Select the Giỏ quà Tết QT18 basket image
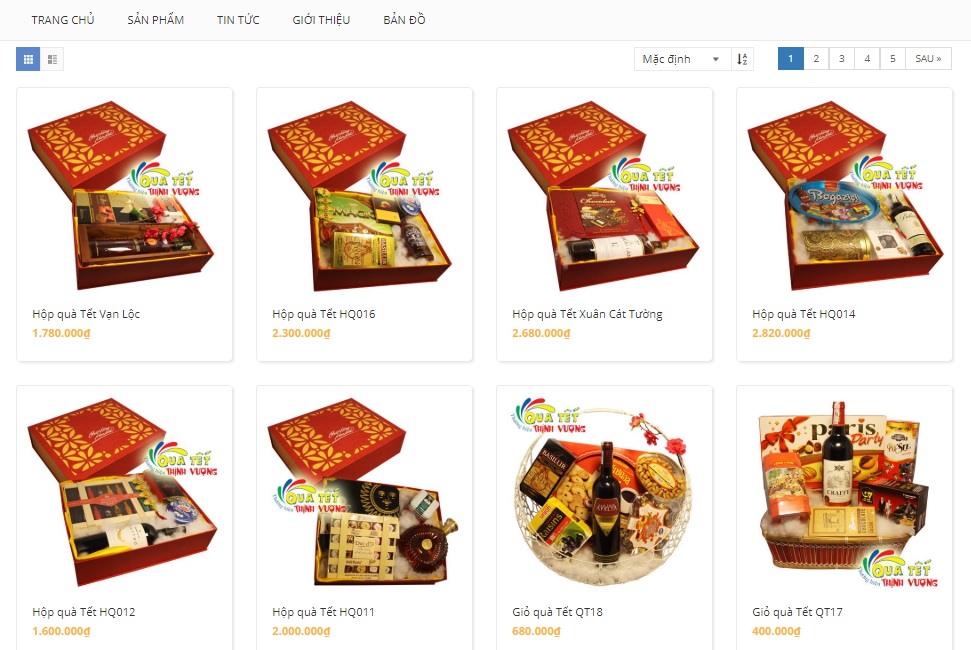The height and width of the screenshot is (650, 971). point(604,493)
